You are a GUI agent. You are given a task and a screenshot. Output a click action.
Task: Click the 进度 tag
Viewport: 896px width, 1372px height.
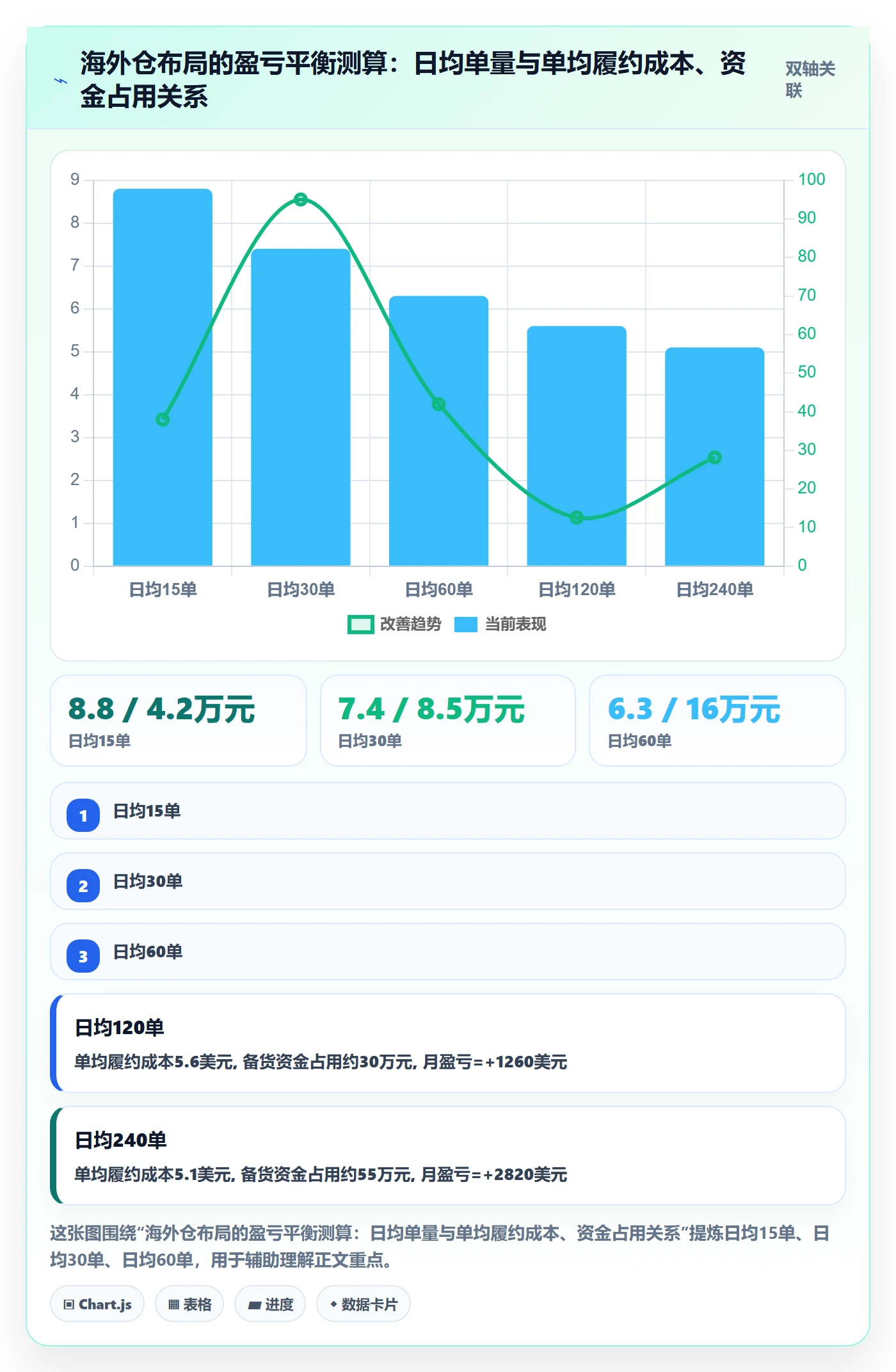point(270,1304)
